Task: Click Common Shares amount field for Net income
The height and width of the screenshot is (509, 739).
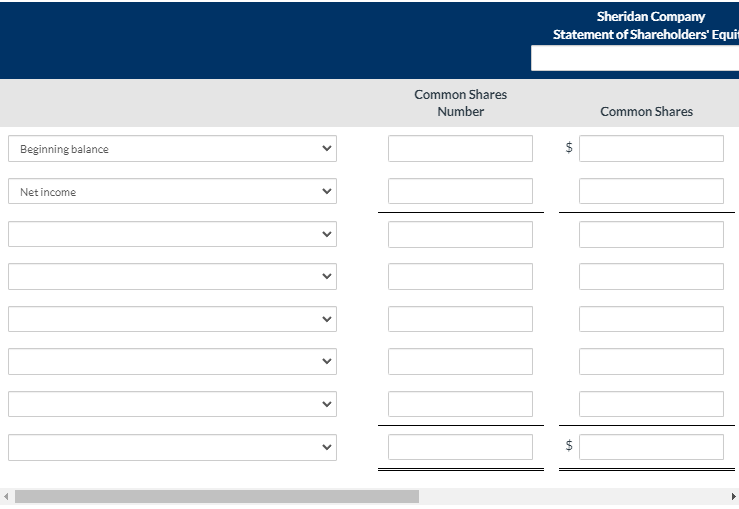Action: point(651,191)
